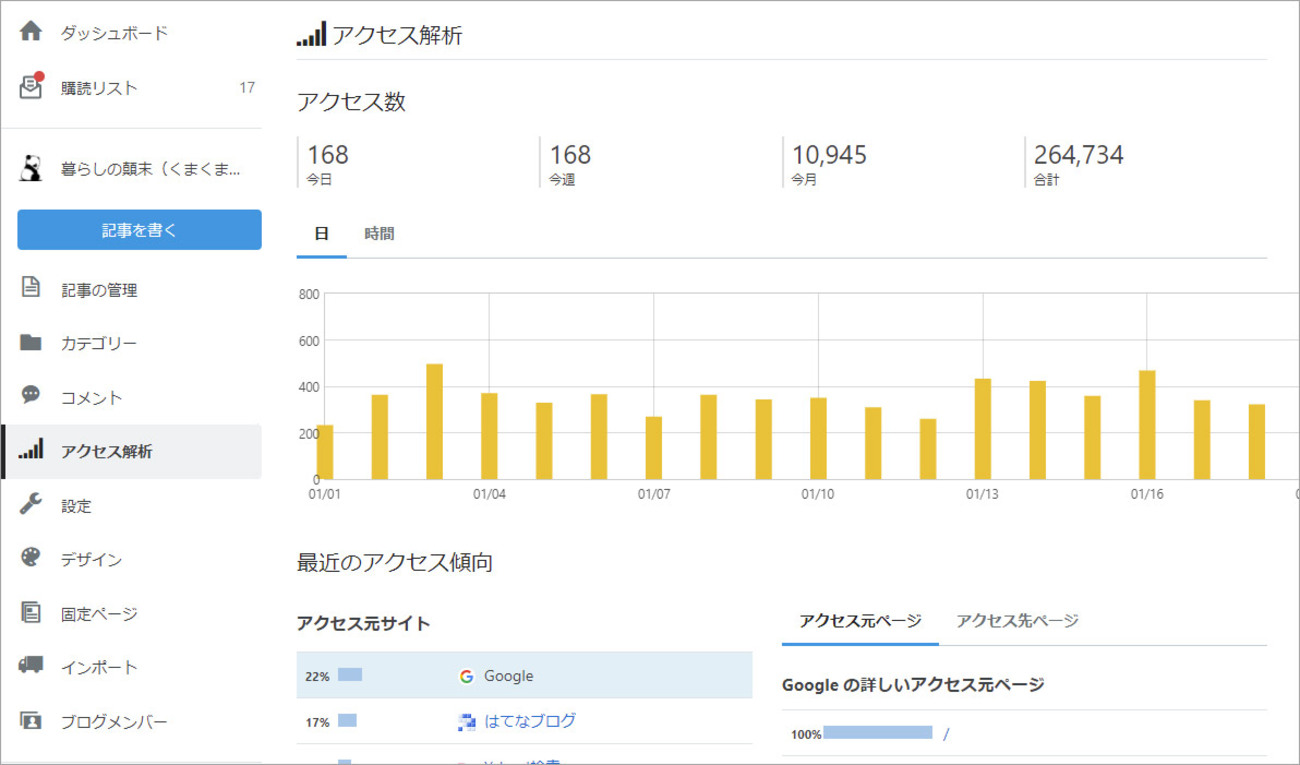
Task: Open the subscription list envelope icon
Action: tap(31, 87)
